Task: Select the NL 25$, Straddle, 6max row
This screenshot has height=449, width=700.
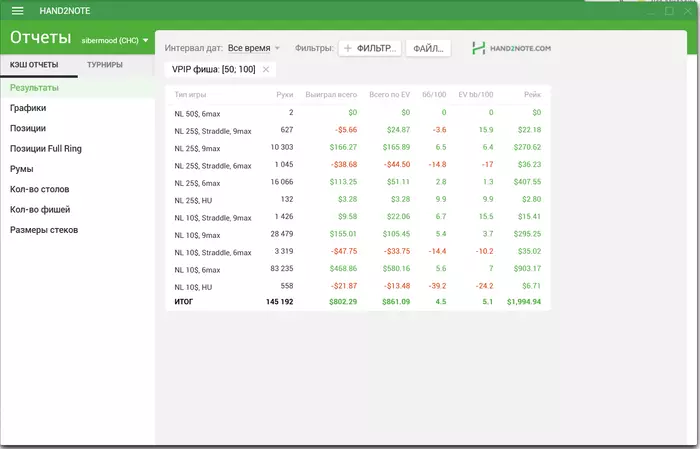Action: click(x=358, y=165)
